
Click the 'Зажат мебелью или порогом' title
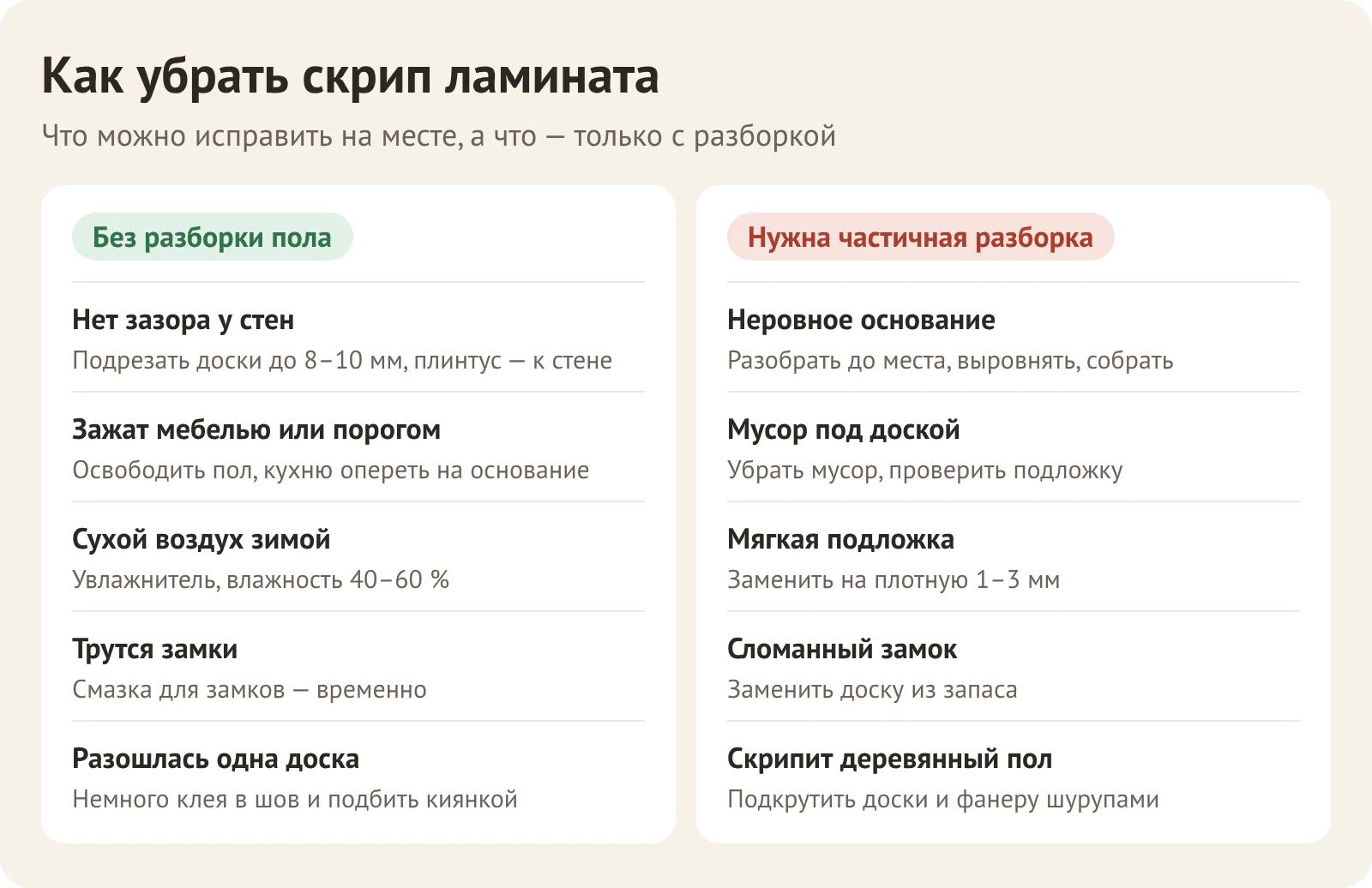[256, 429]
